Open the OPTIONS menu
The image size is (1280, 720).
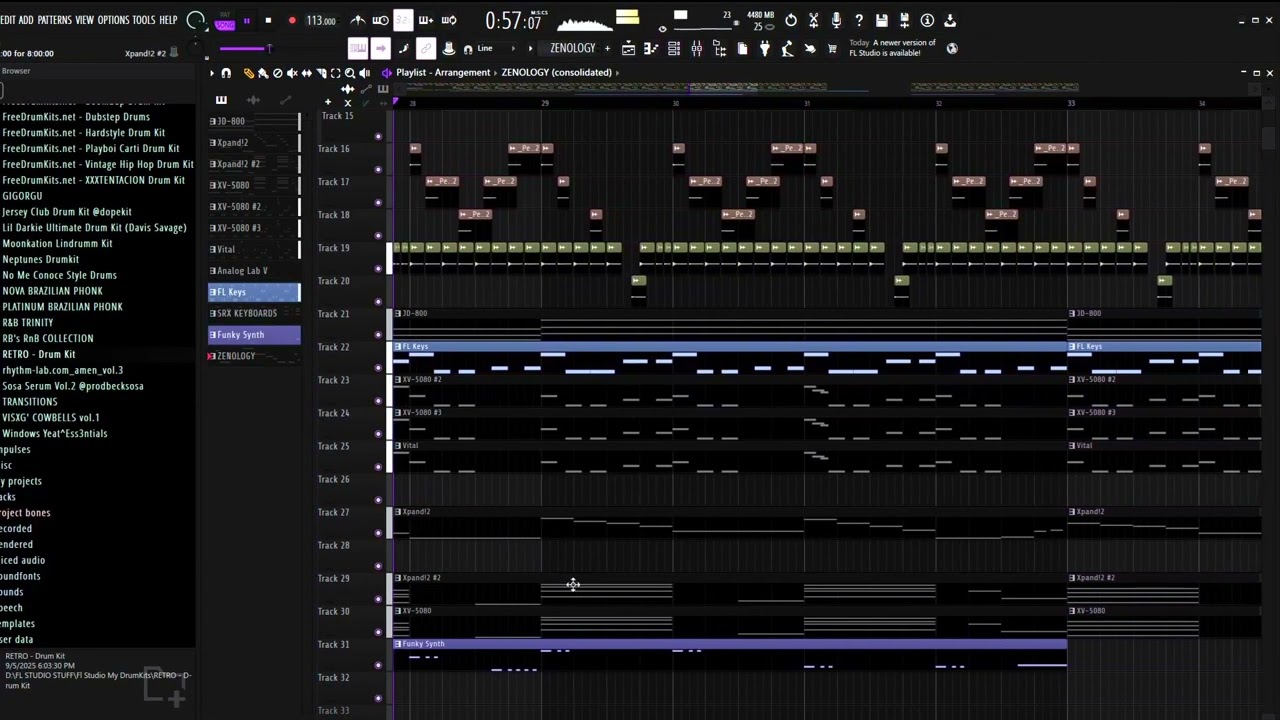[x=113, y=20]
